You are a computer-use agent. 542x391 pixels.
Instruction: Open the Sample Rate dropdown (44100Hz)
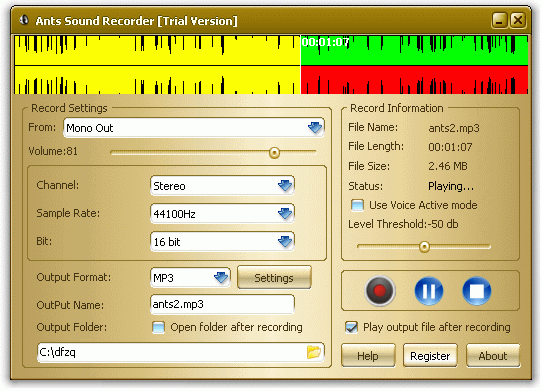[x=222, y=214]
